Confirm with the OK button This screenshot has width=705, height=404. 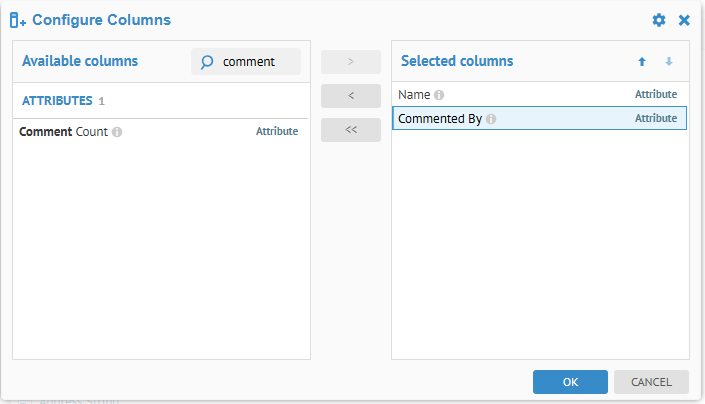pos(570,381)
